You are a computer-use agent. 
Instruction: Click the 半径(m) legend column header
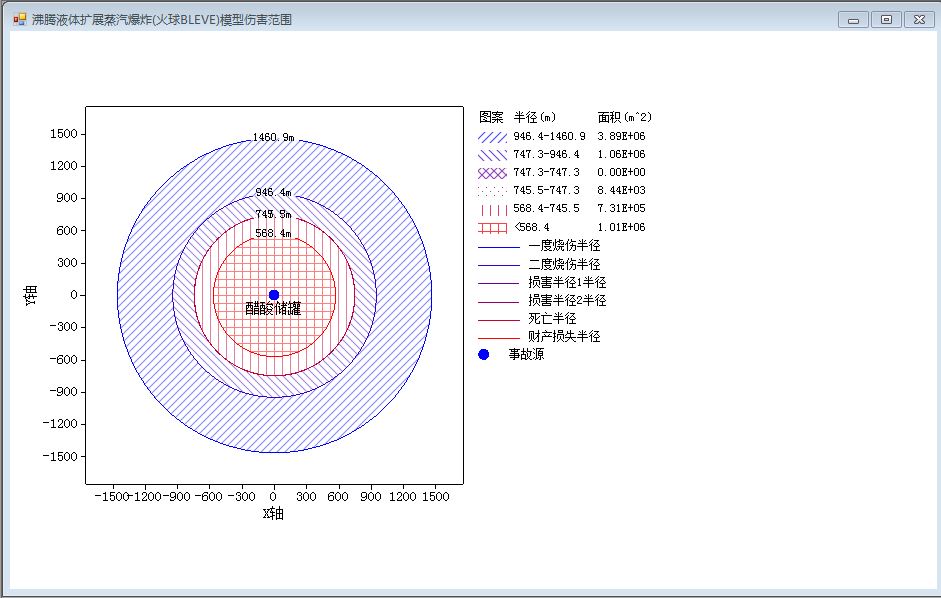(x=535, y=117)
